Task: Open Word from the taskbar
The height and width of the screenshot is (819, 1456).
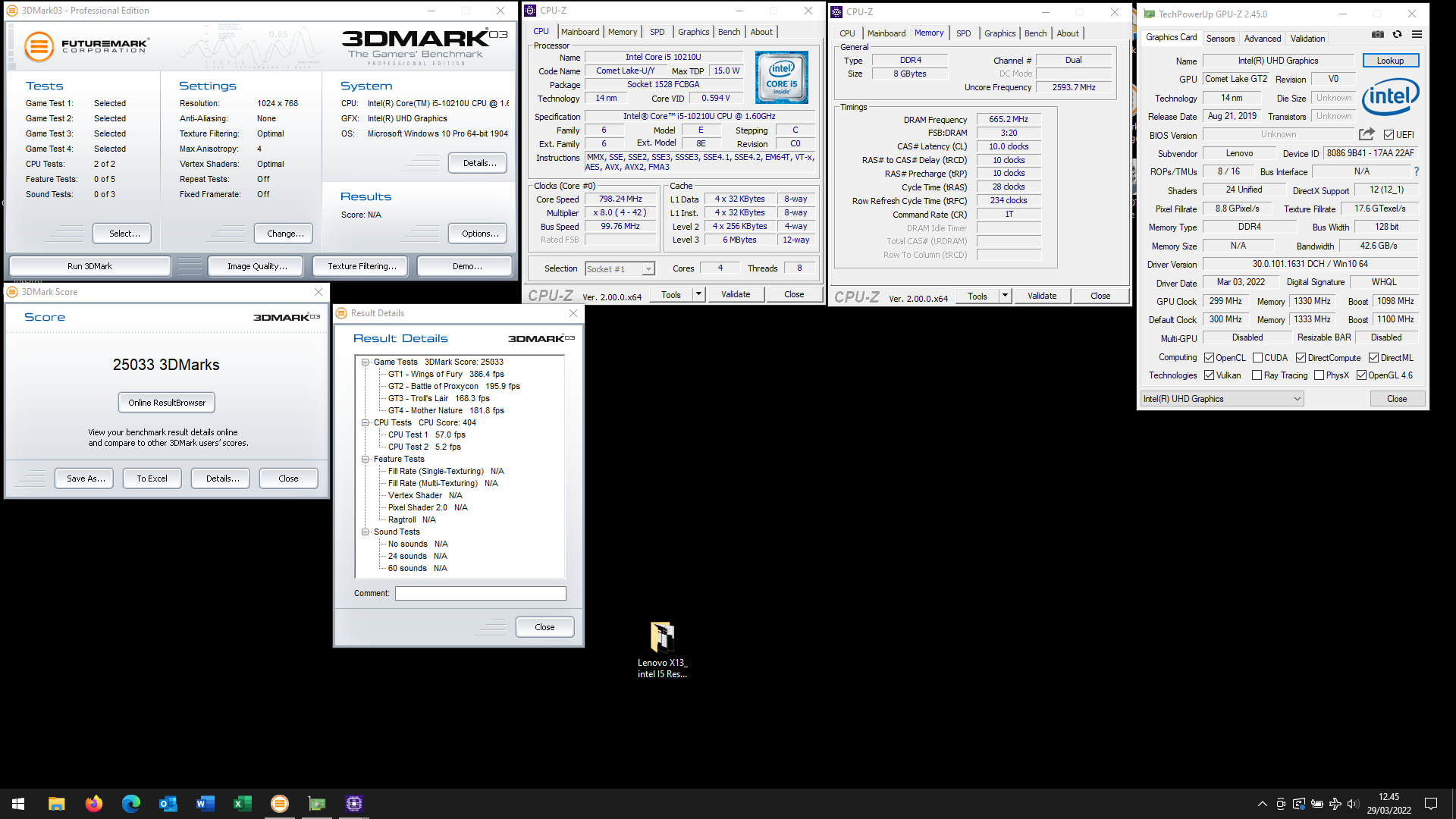Action: point(205,804)
